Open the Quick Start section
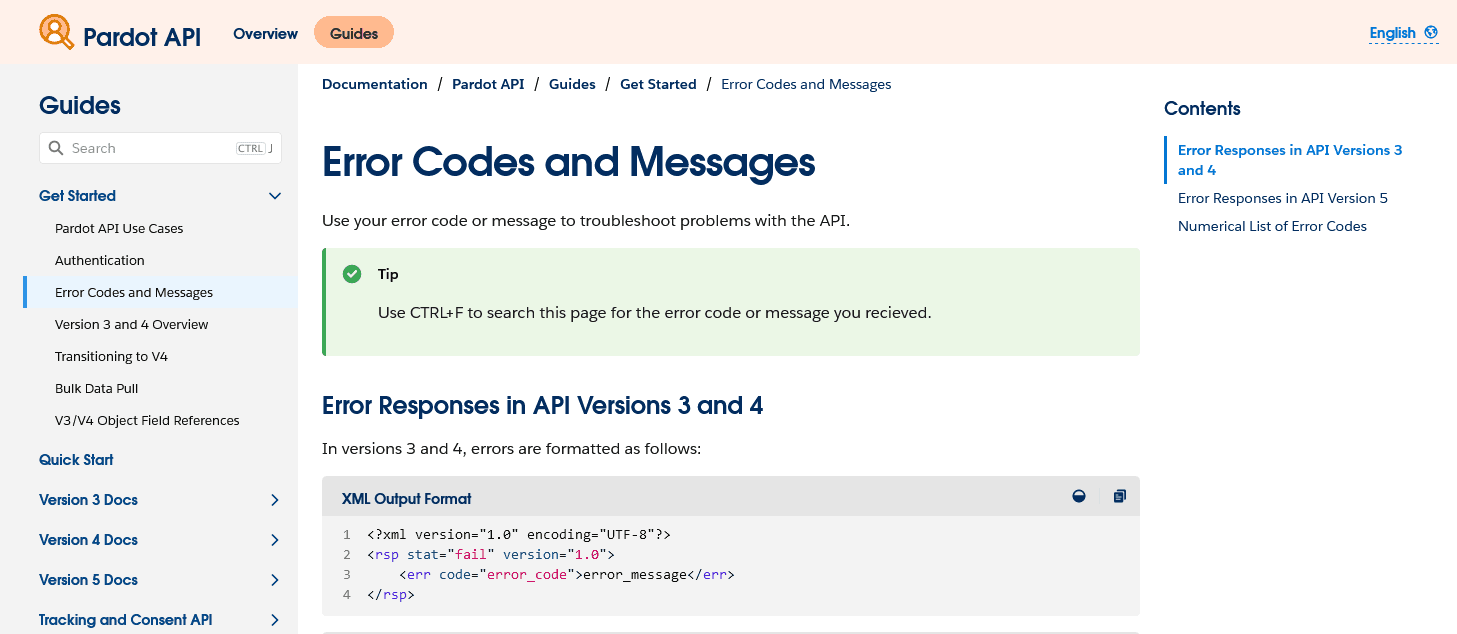Screen dimensions: 1457x634 76,460
